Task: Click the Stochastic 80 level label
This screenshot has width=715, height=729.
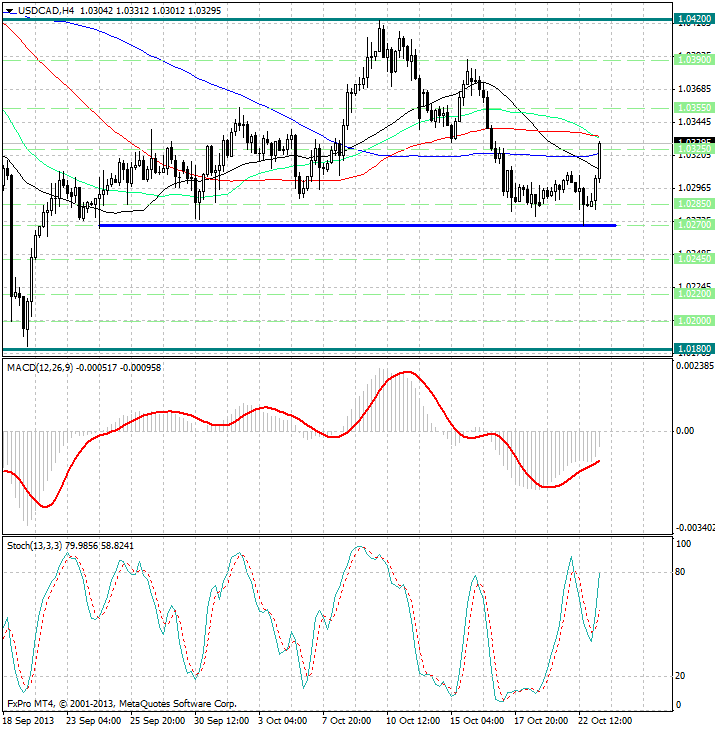Action: point(680,572)
